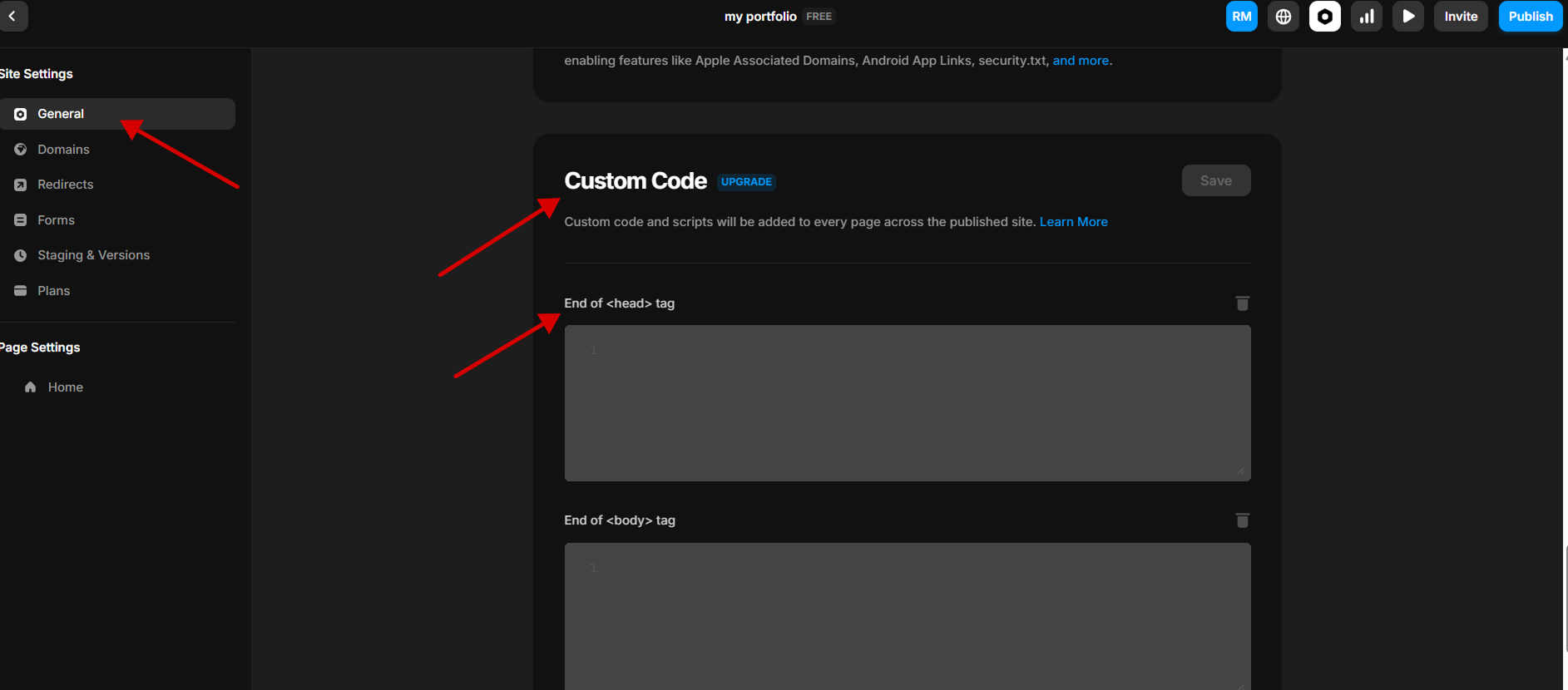Viewport: 1568px width, 690px height.
Task: Focus the End of body tag code editor
Action: tap(908, 616)
